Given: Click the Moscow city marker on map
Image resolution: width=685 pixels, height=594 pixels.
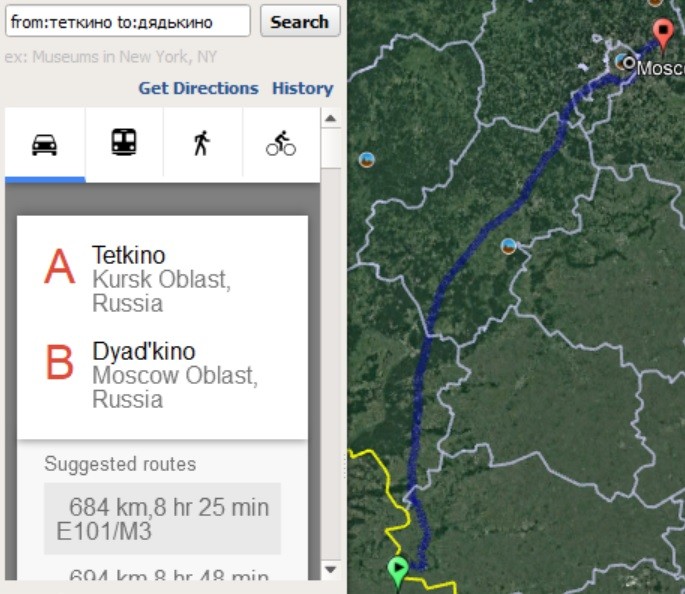Looking at the screenshot, I should 628,62.
